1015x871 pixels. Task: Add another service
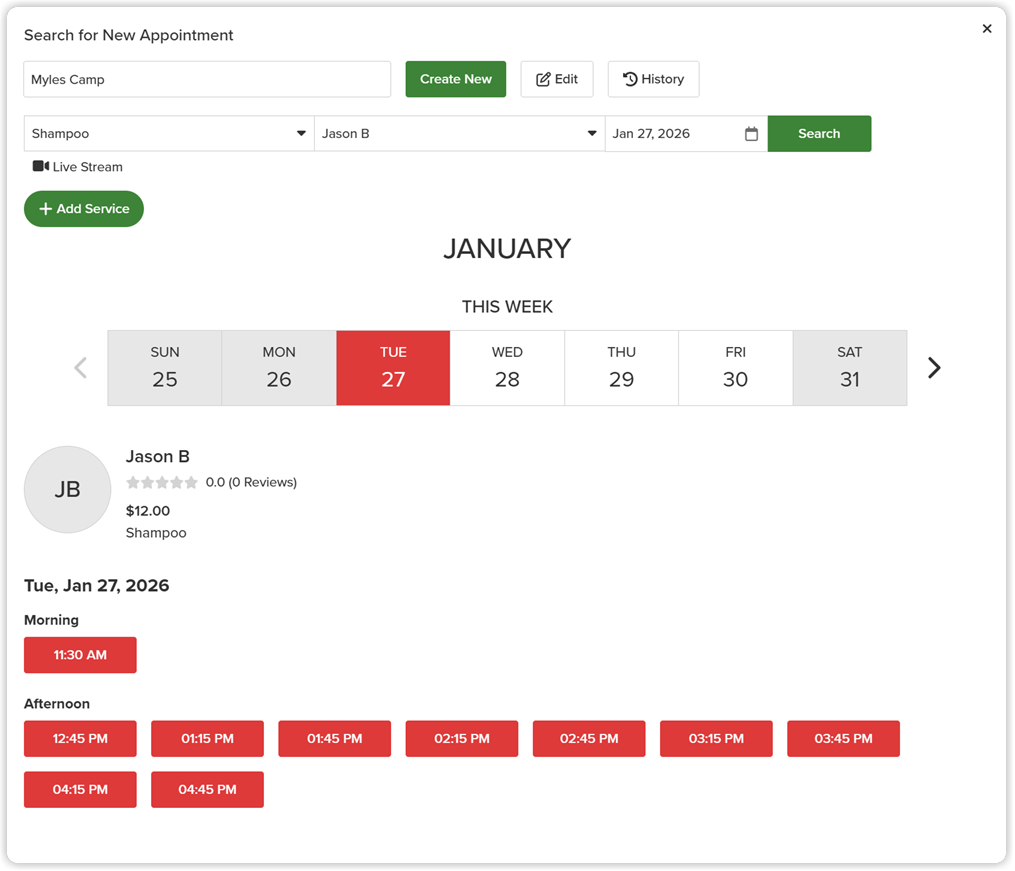(84, 208)
